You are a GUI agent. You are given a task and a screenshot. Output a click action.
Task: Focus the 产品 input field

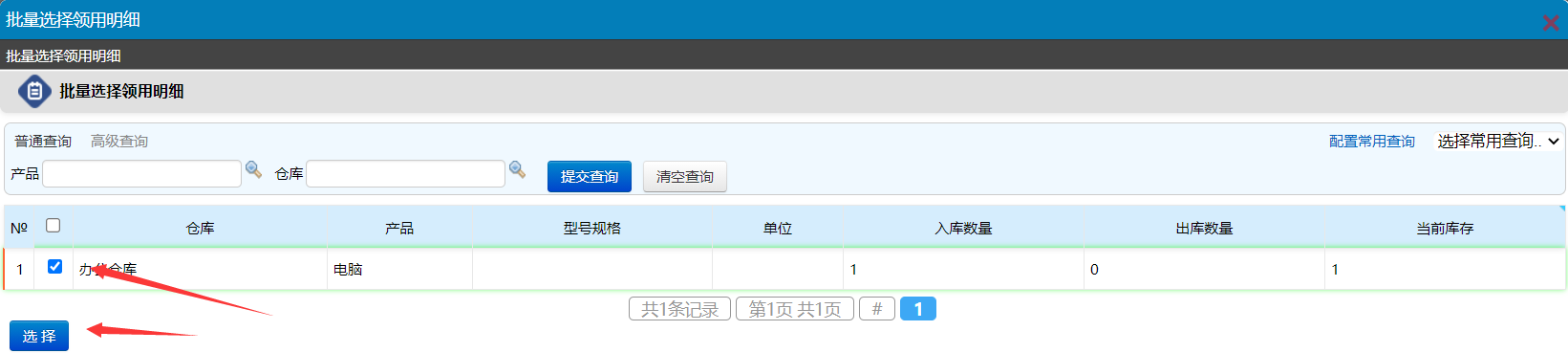(141, 173)
